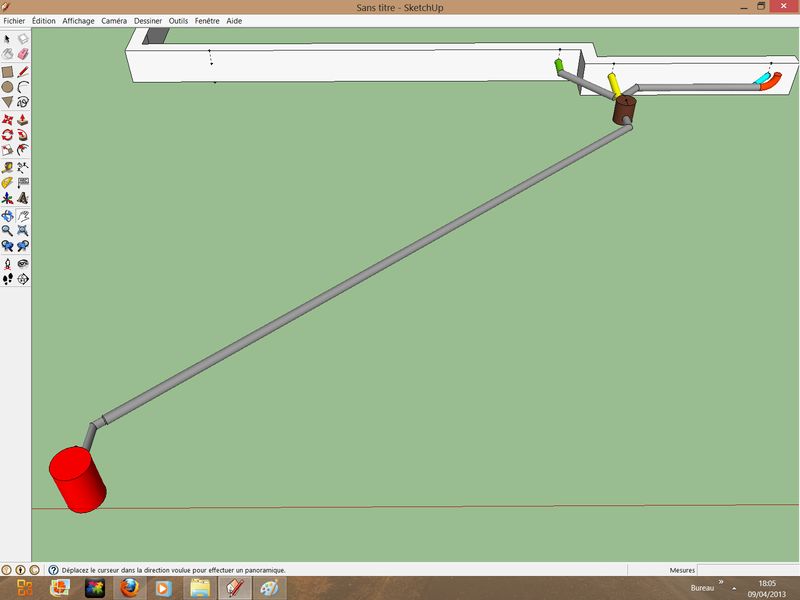
Task: Open the Fenêtre menu
Action: (208, 20)
